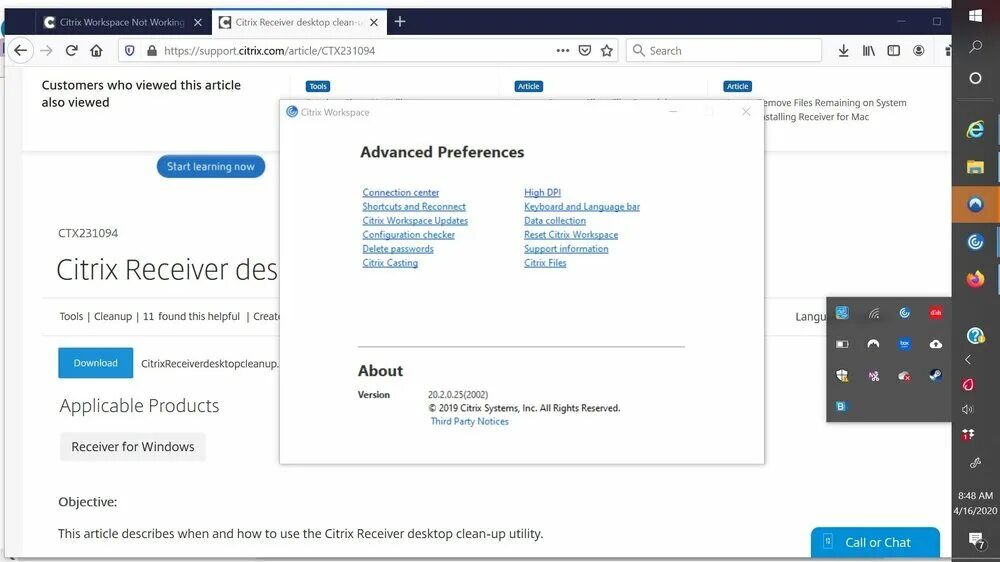
Task: Click Steam icon in system tray
Action: click(936, 375)
